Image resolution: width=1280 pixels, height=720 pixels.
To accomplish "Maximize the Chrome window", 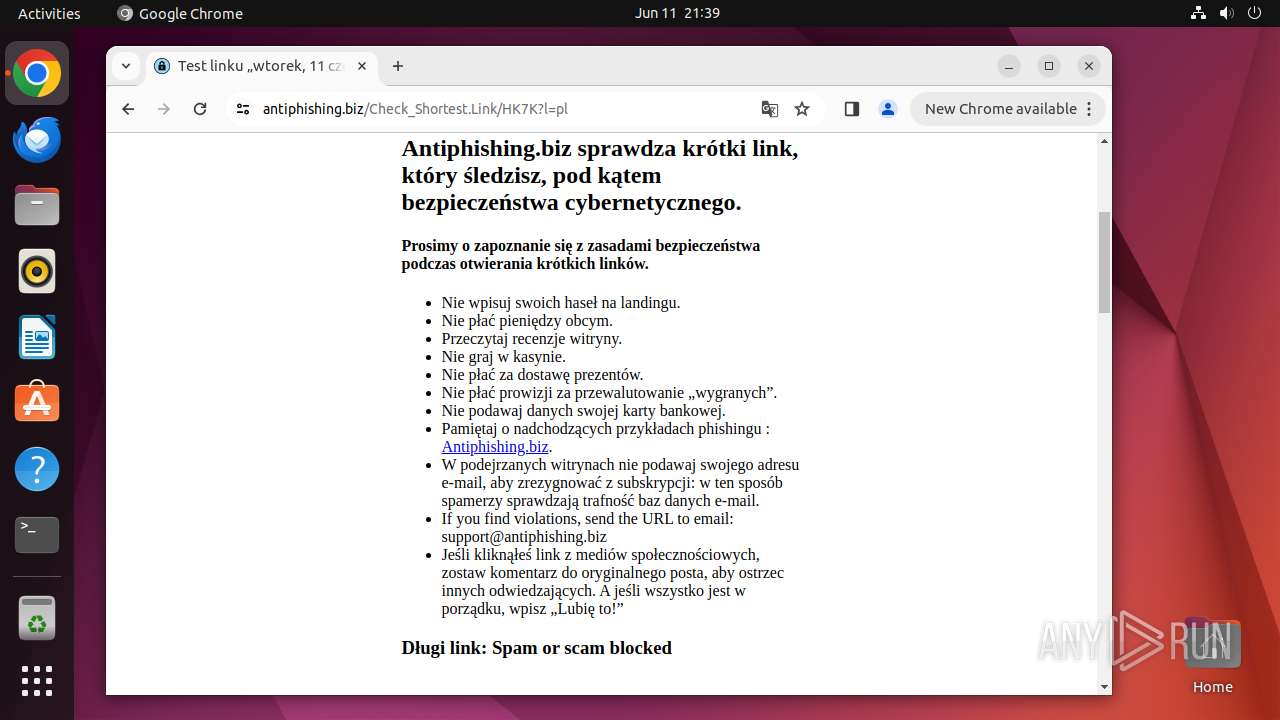I will pos(1049,66).
